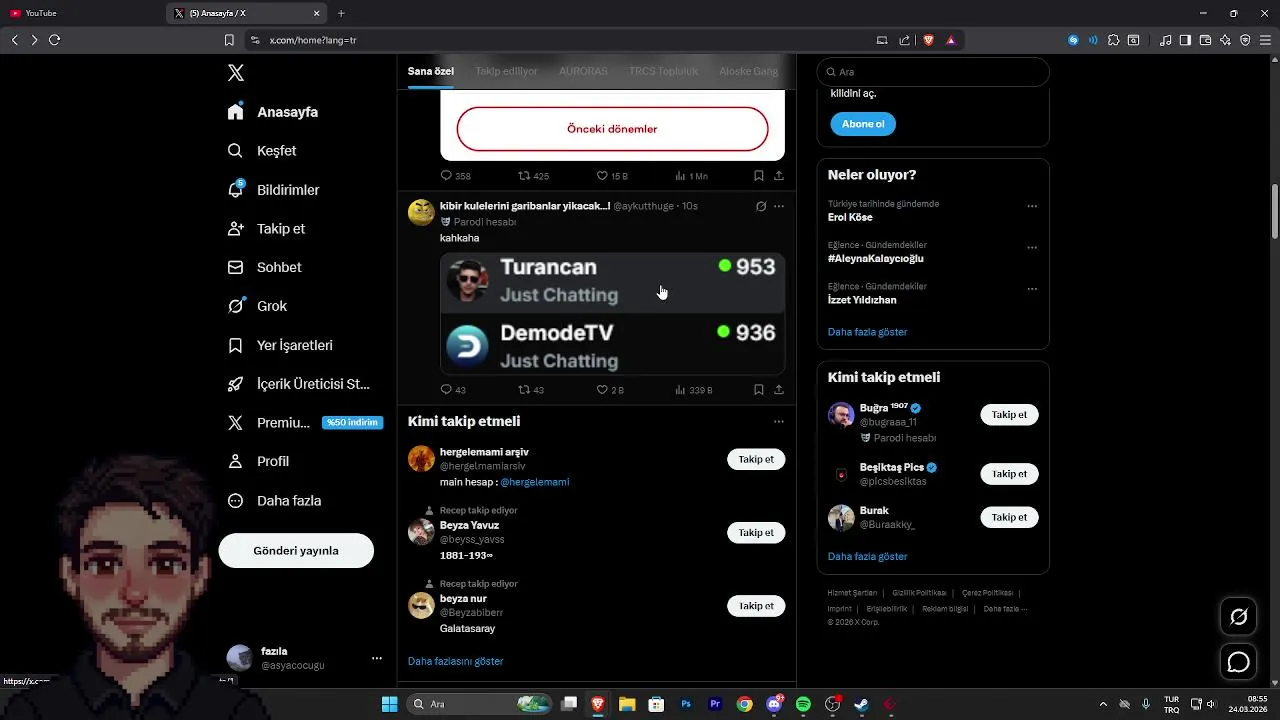Click the X logo in sidebar
The height and width of the screenshot is (720, 1280).
pyautogui.click(x=236, y=73)
